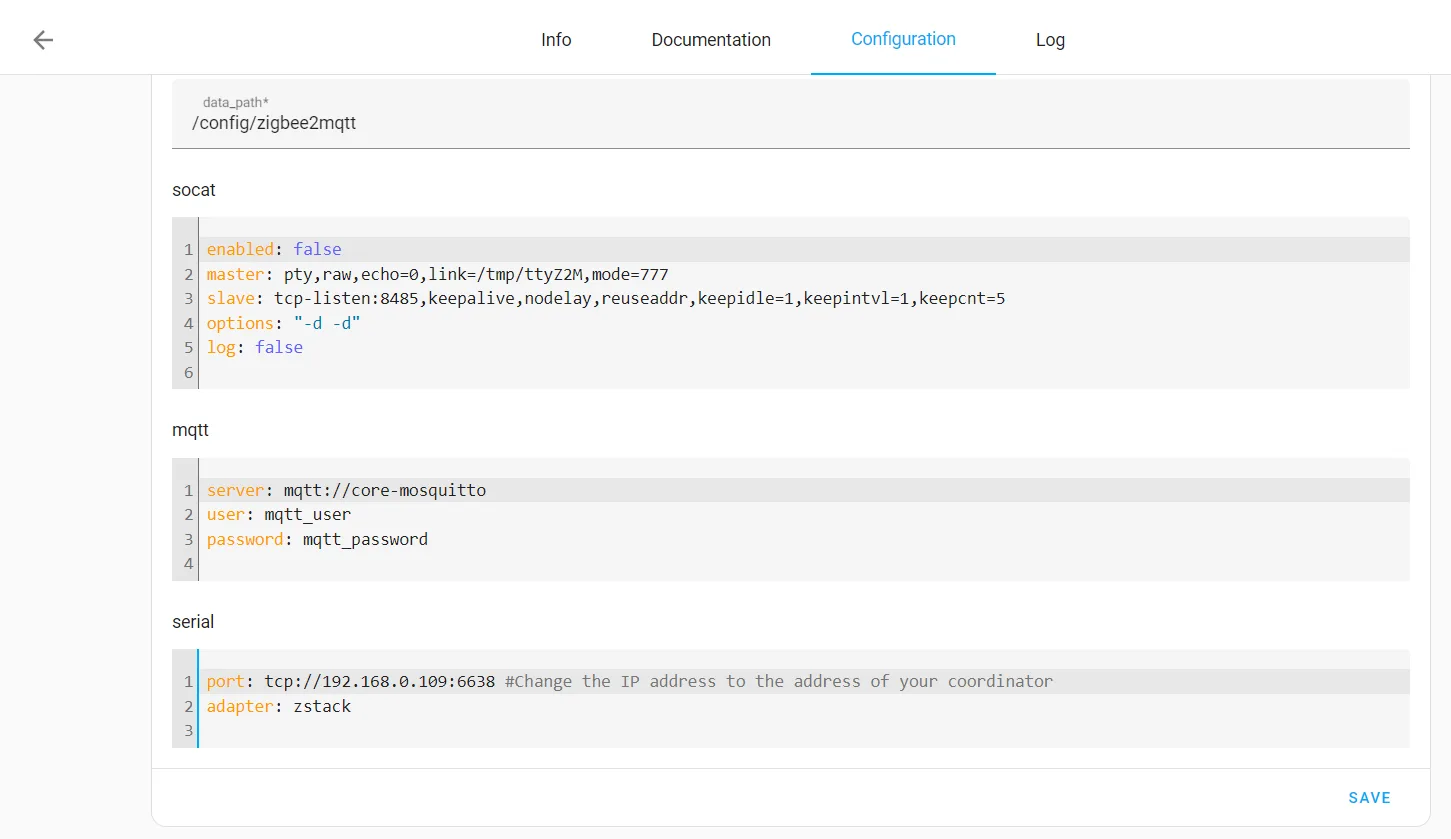
Task: Click into the data_path input field
Action: (x=790, y=123)
